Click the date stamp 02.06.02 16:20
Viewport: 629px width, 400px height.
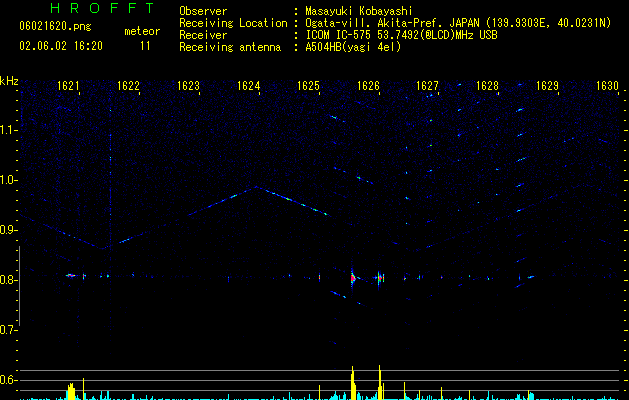pyautogui.click(x=61, y=46)
